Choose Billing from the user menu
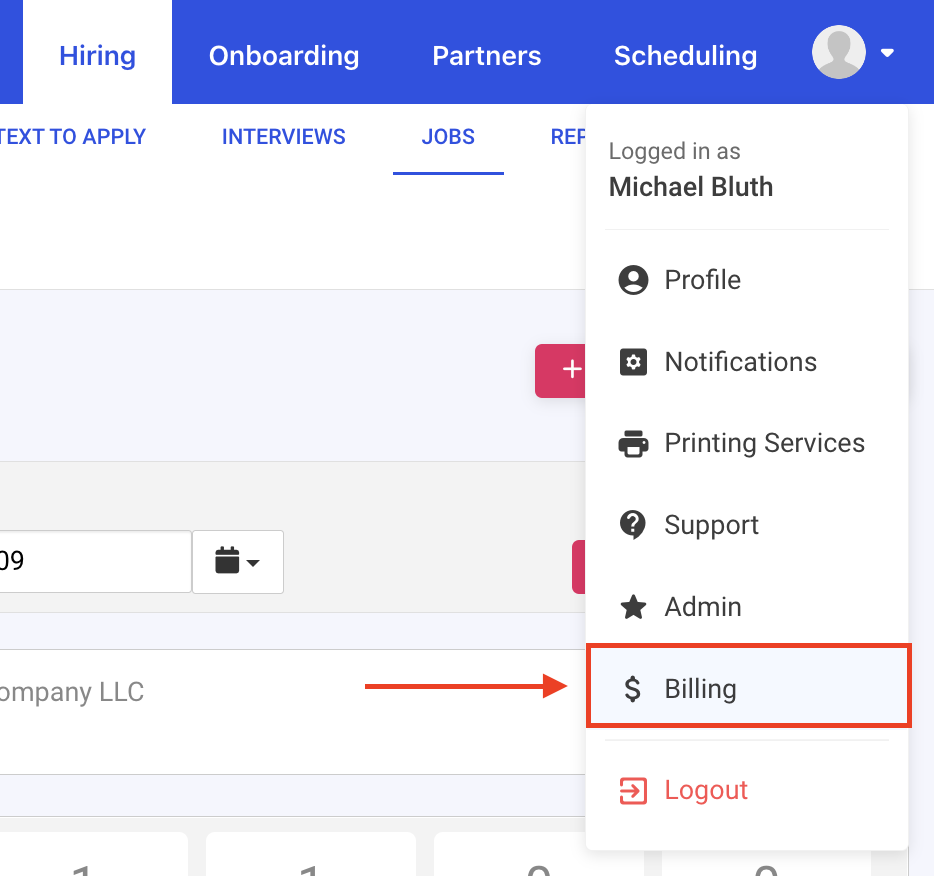This screenshot has width=934, height=876. point(700,689)
